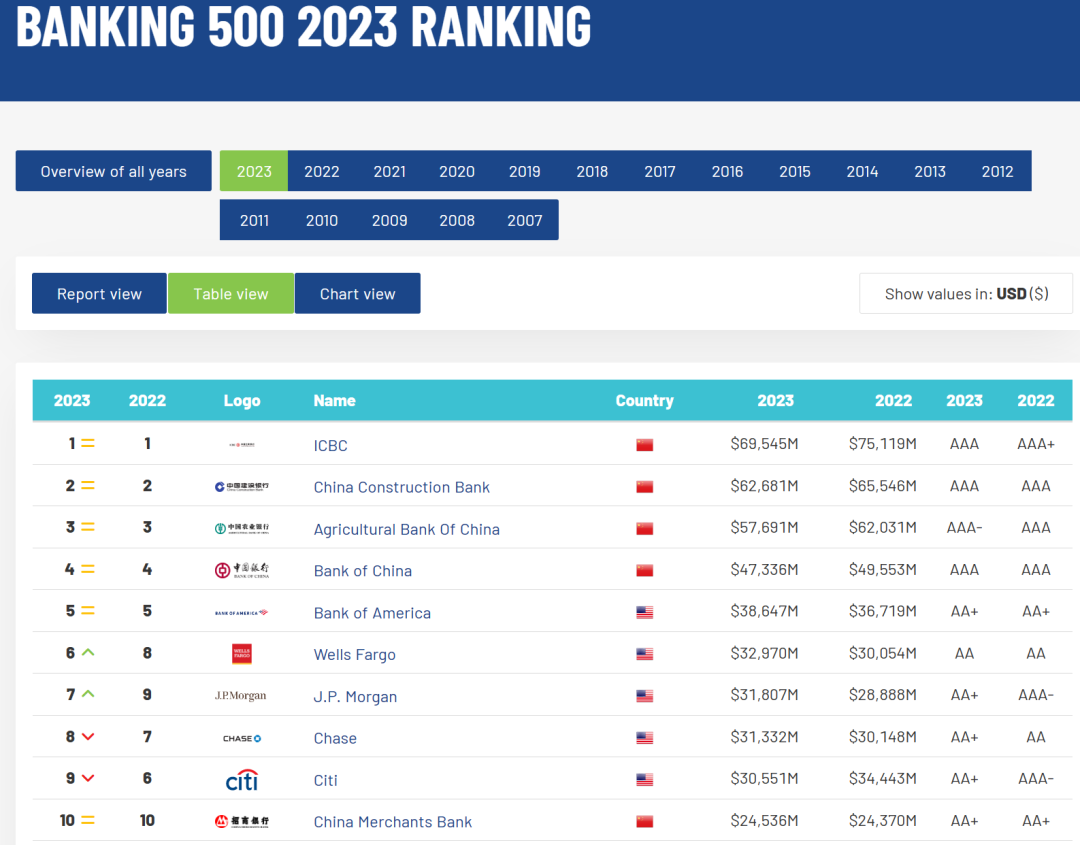This screenshot has width=1080, height=845.
Task: Click the Agricultural Bank Of China logo
Action: tap(242, 528)
